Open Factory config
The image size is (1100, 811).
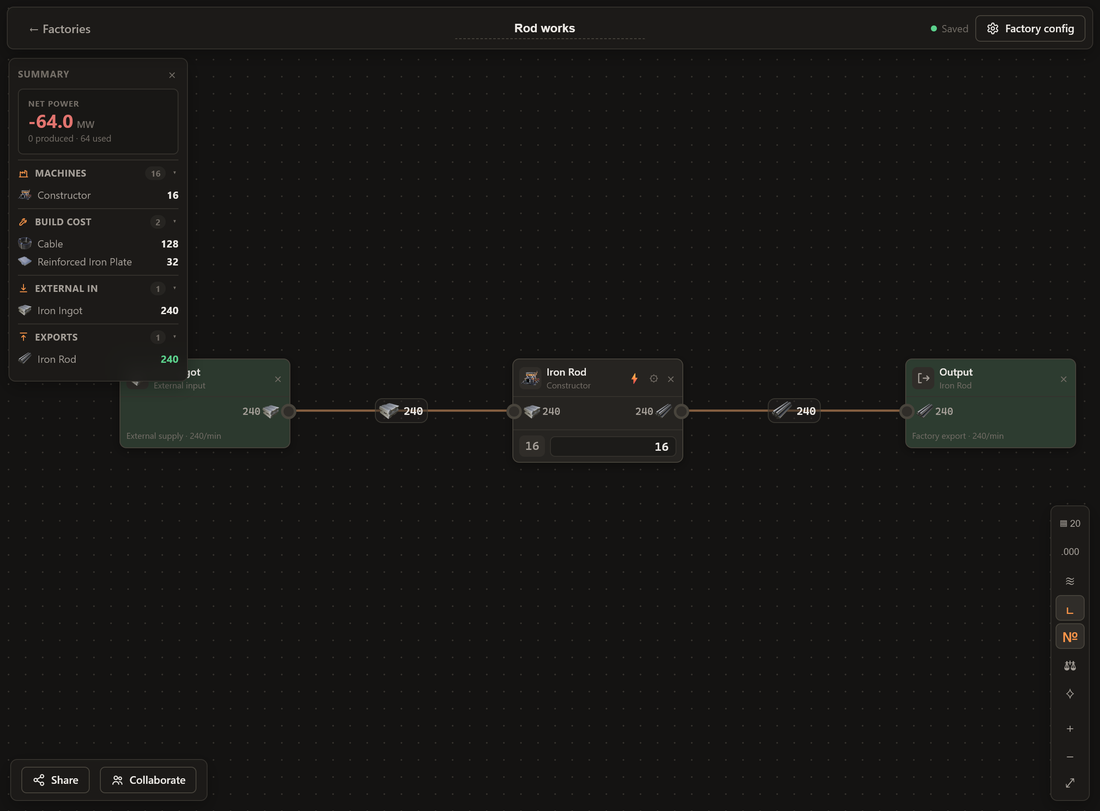coord(1030,29)
